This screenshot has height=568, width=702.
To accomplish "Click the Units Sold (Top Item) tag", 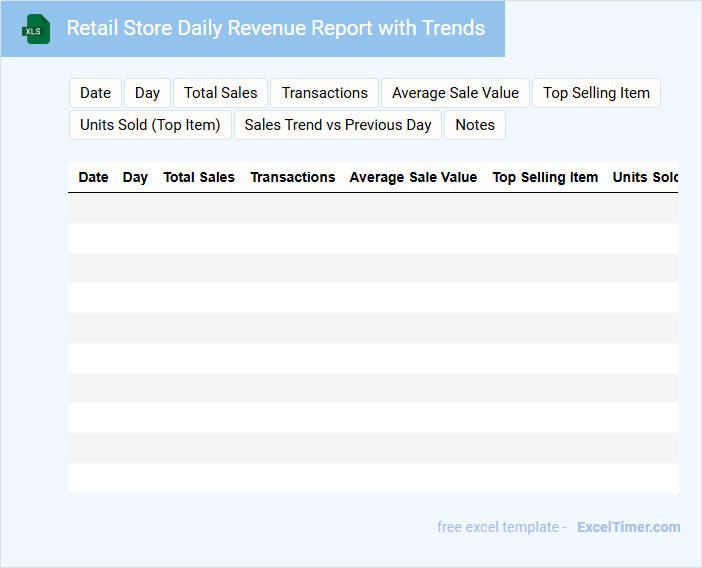I will click(x=150, y=125).
